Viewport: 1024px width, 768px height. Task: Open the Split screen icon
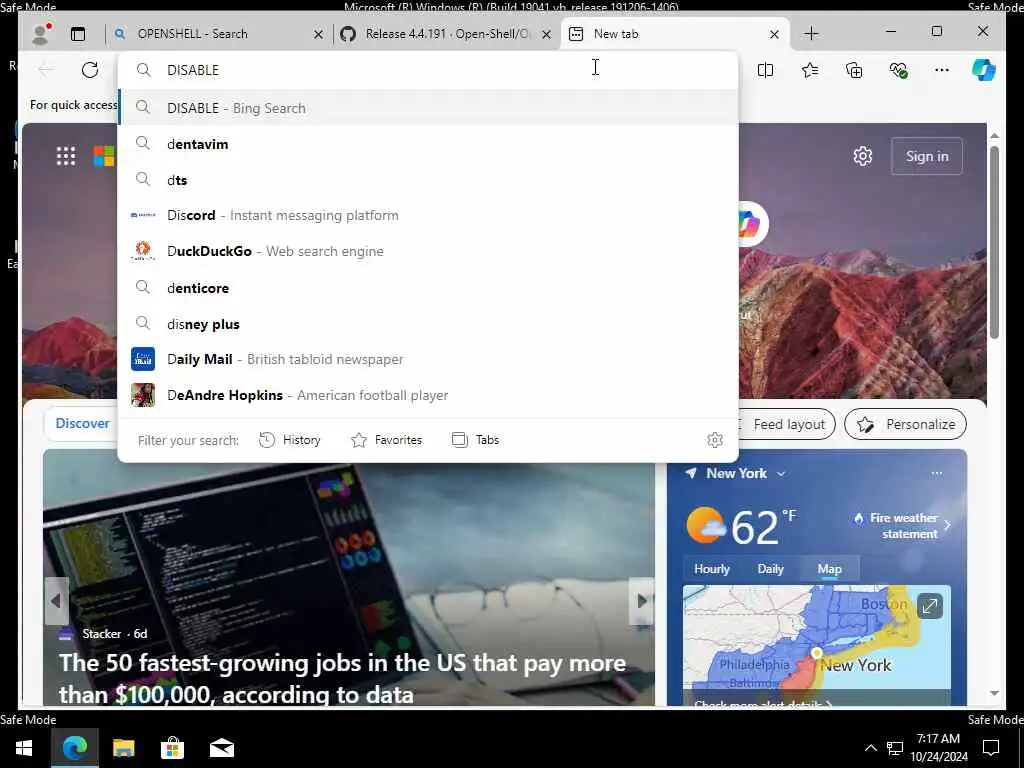[765, 70]
